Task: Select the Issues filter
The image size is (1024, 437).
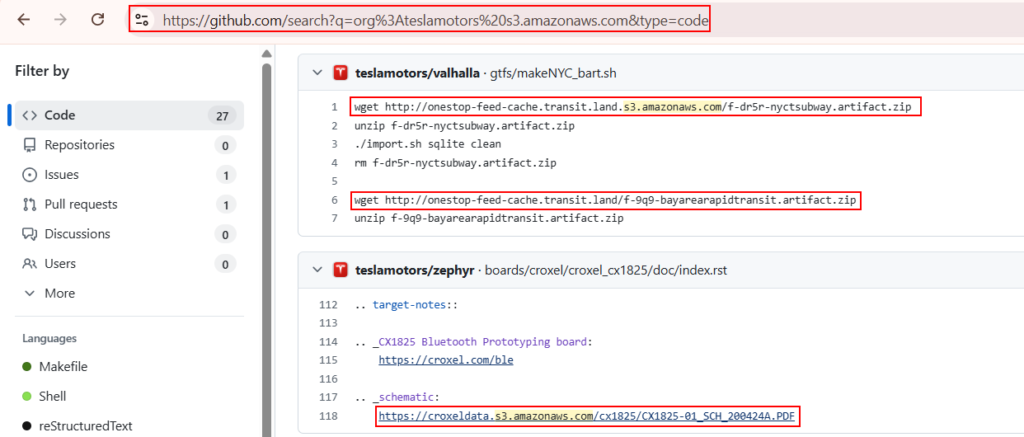Action: (x=129, y=175)
